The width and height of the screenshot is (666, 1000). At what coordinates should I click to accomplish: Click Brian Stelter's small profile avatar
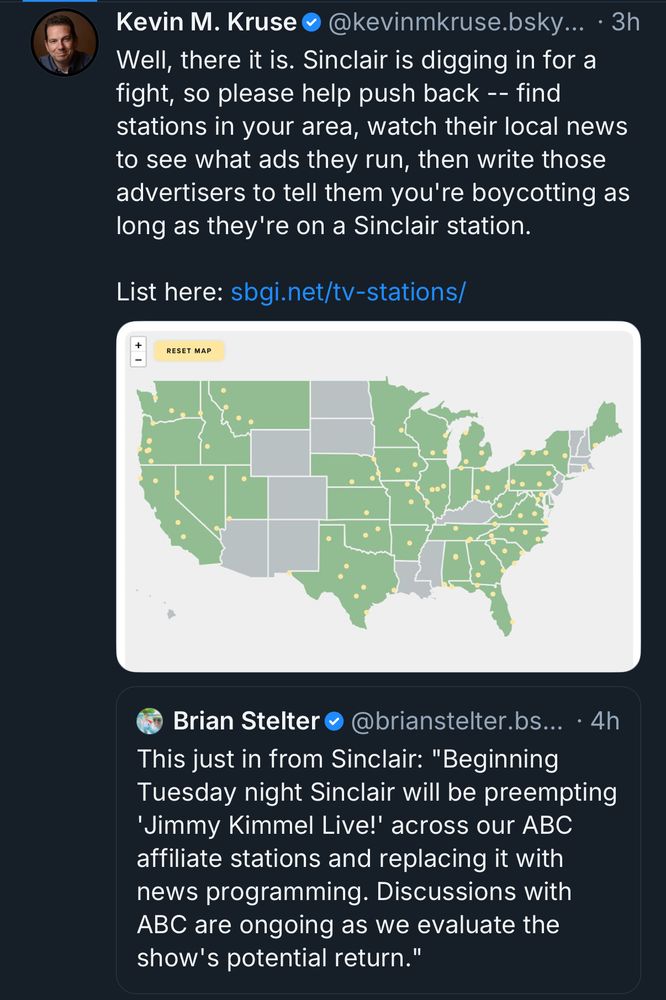pyautogui.click(x=150, y=720)
